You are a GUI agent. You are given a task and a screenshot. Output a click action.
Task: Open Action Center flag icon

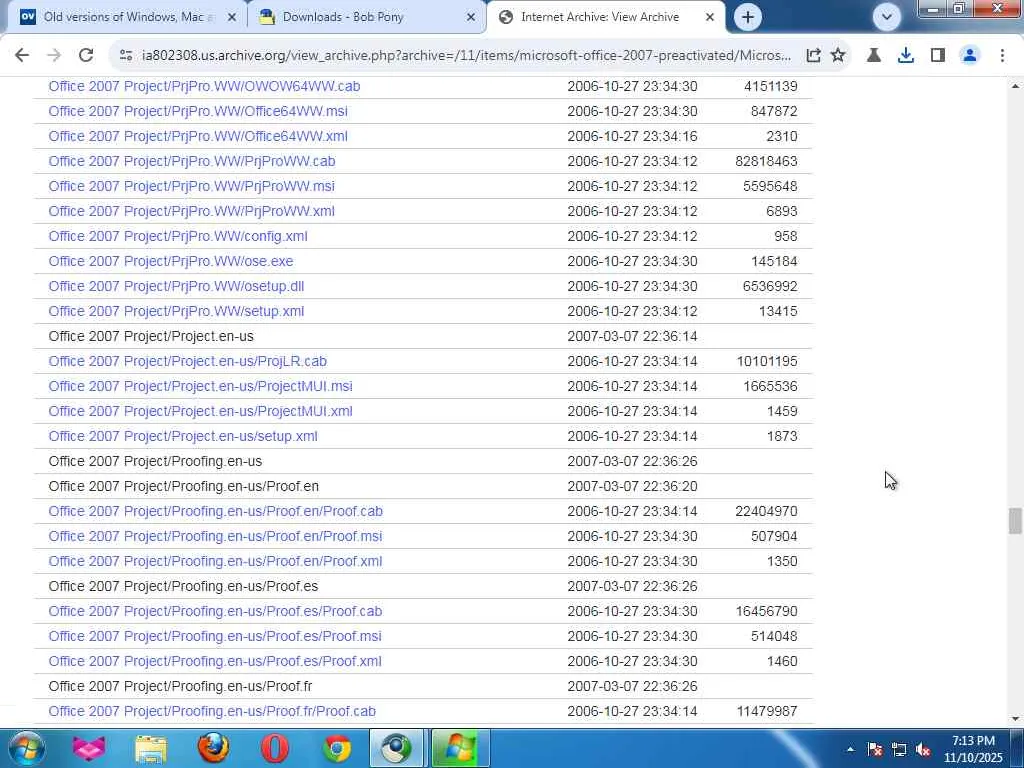click(x=875, y=750)
